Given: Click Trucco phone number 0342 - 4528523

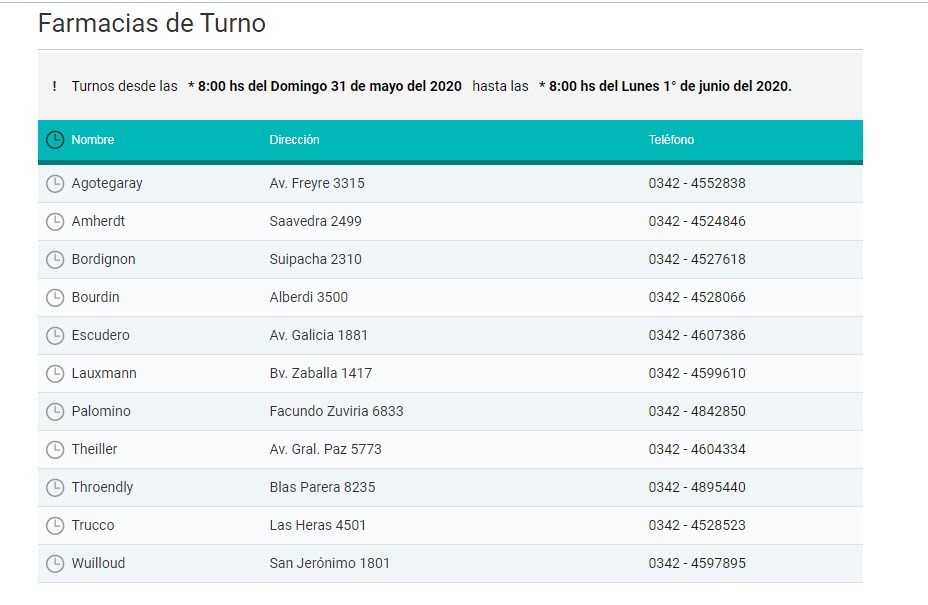Looking at the screenshot, I should [x=696, y=526].
